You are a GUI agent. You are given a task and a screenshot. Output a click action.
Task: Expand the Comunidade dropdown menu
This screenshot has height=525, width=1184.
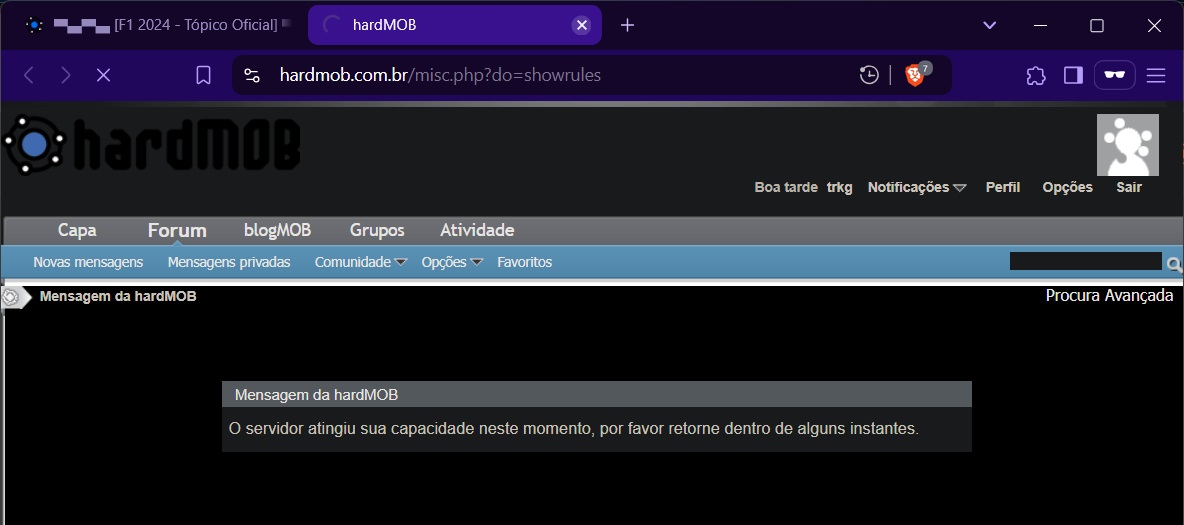tap(360, 262)
